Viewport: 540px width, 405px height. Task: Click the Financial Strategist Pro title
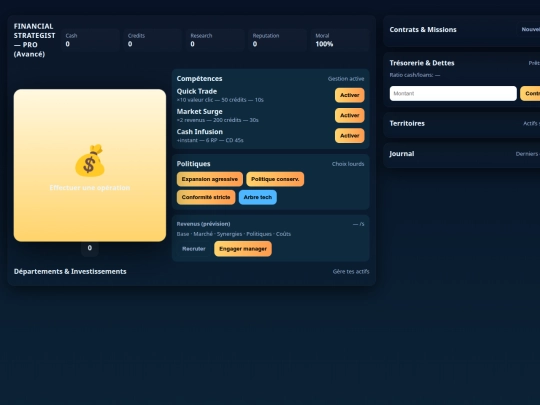click(x=34, y=40)
